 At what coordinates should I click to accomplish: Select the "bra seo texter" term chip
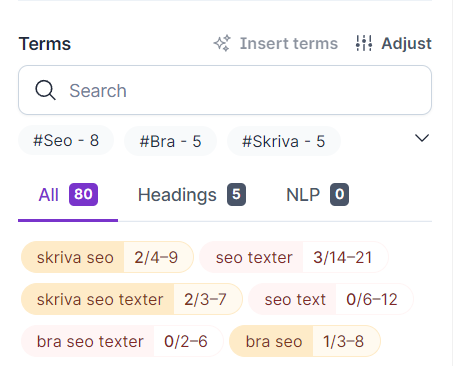tap(122, 341)
